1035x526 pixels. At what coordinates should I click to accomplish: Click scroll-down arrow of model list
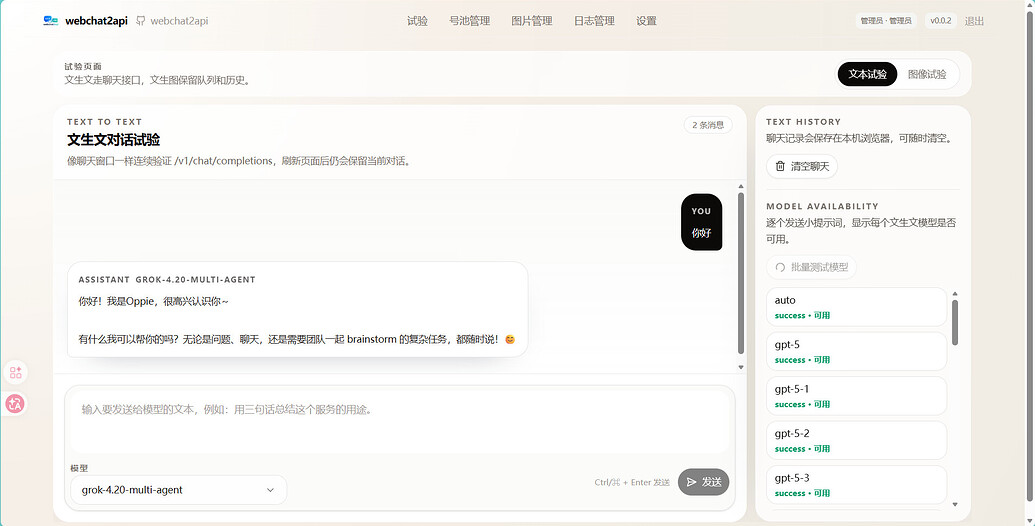954,504
